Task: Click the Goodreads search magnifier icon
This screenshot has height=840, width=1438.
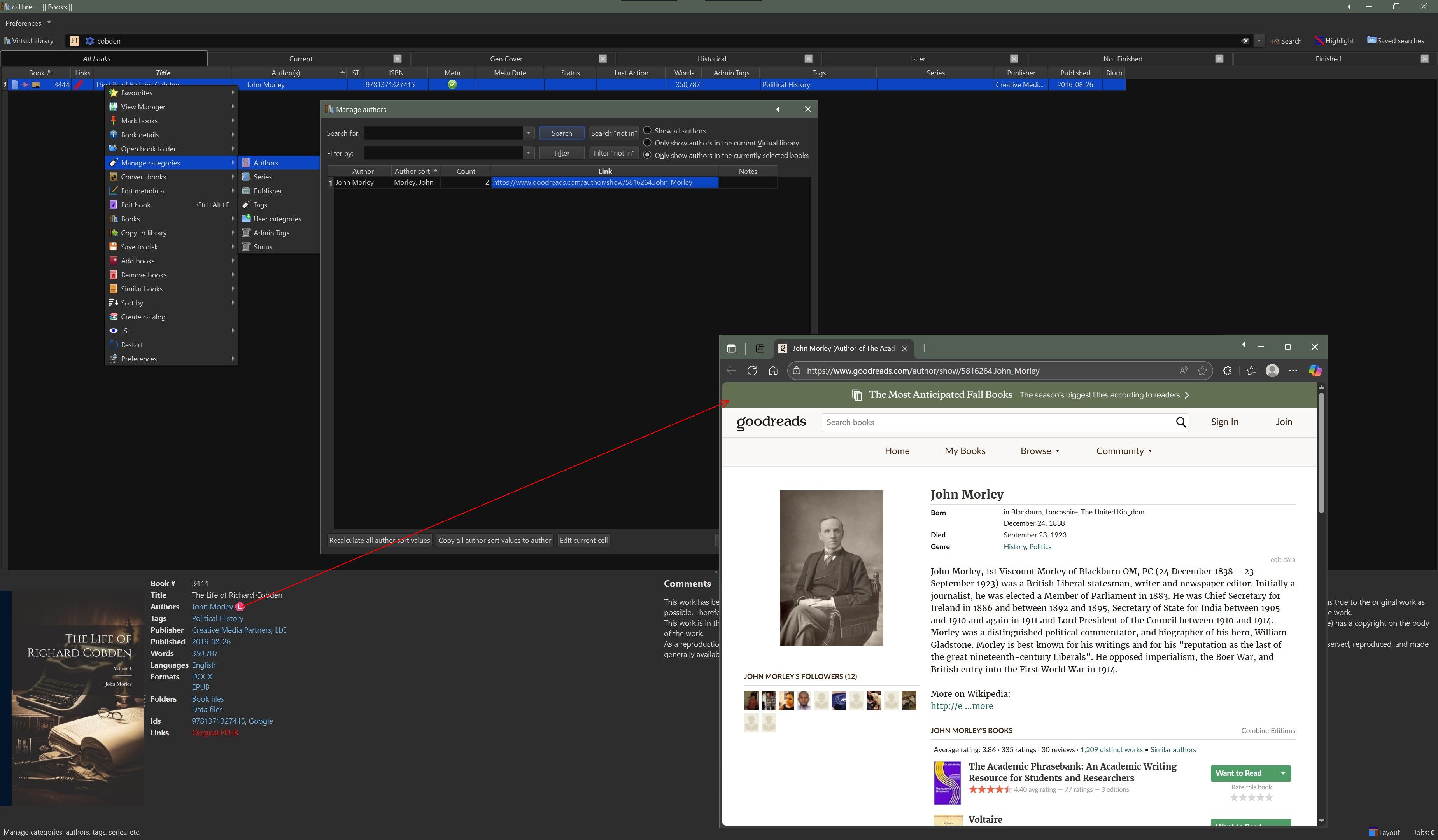Action: pyautogui.click(x=1181, y=422)
